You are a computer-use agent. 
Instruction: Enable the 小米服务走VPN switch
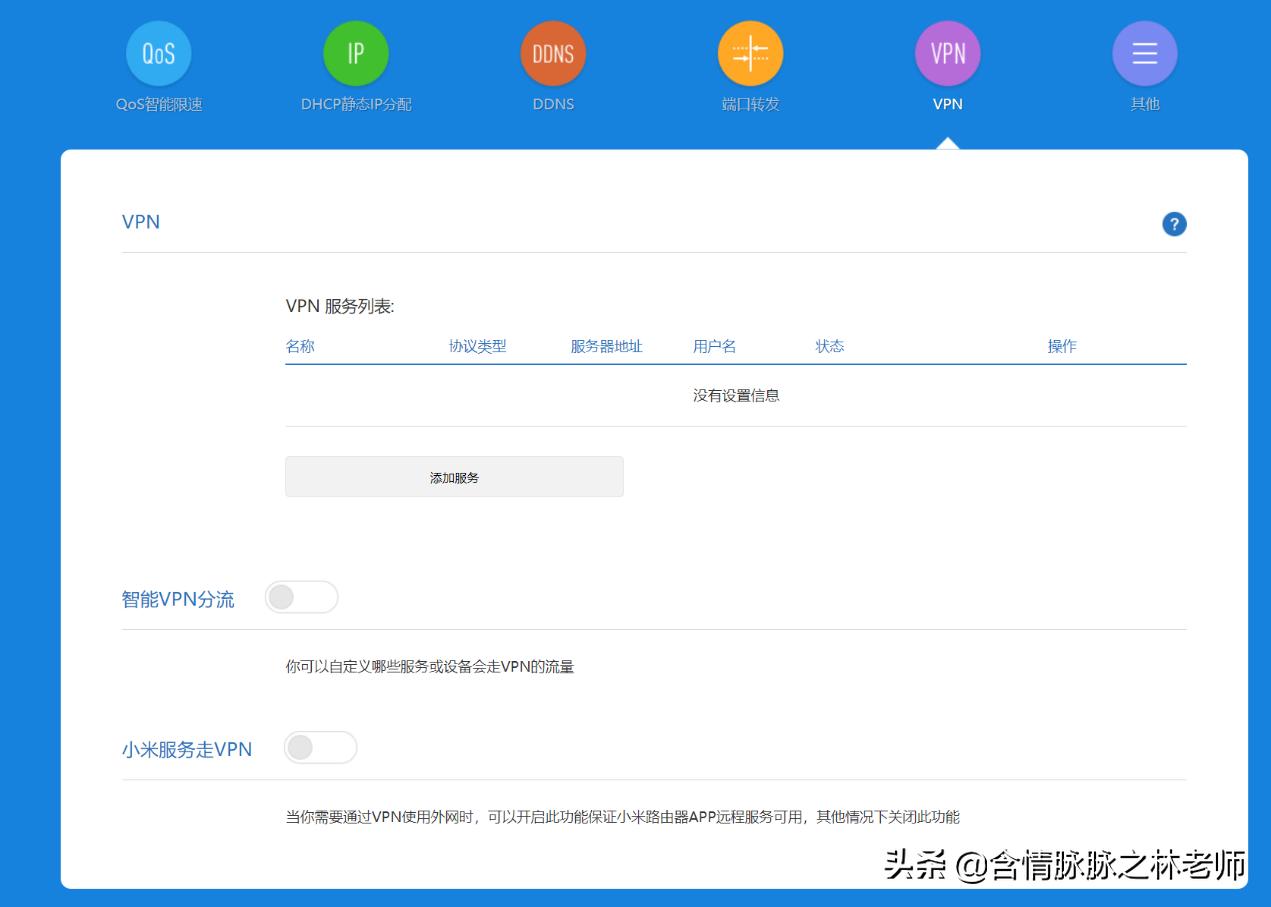pos(321,746)
